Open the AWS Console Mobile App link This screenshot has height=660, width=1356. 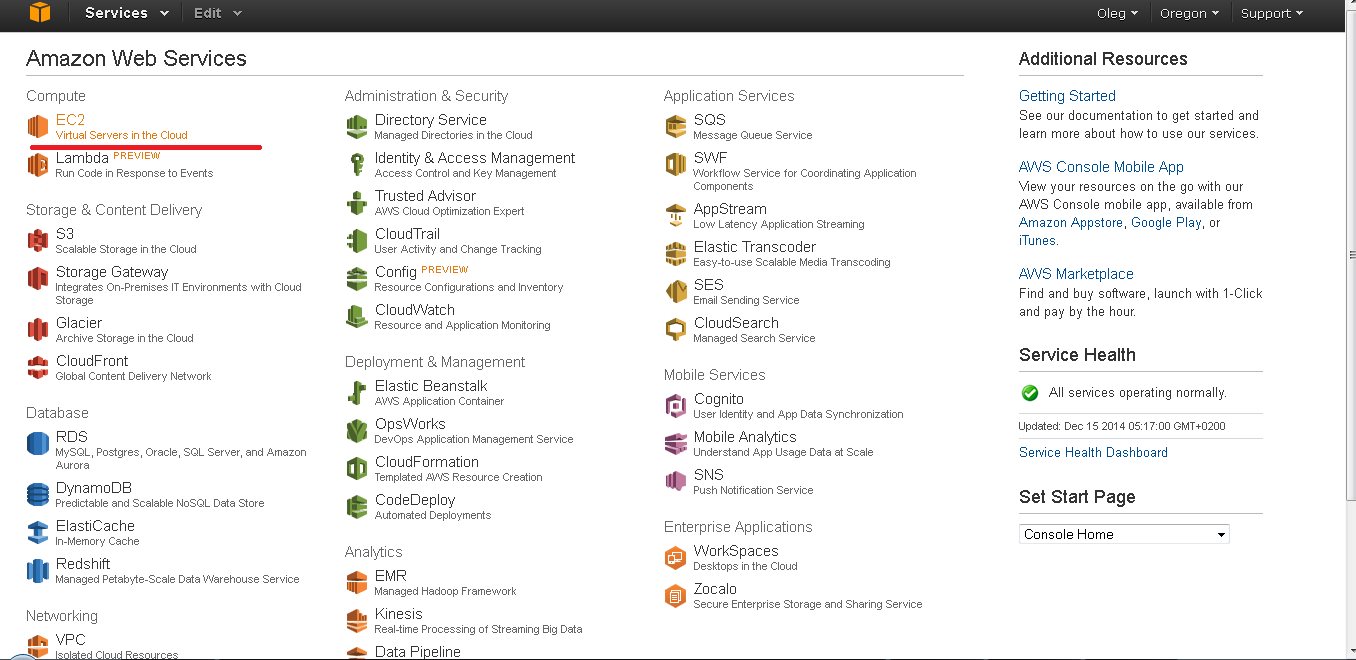pos(1101,167)
